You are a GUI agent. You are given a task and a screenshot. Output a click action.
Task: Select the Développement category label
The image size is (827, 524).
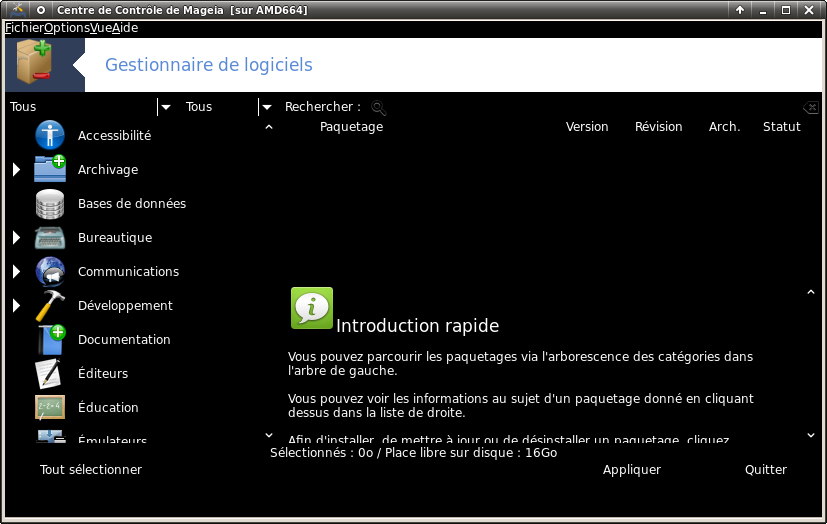click(x=126, y=306)
